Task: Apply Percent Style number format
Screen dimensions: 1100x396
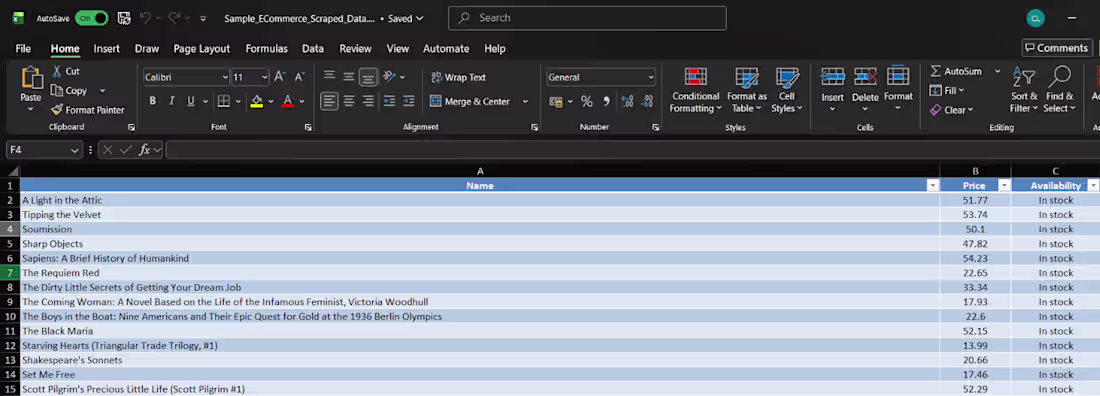Action: pyautogui.click(x=586, y=101)
